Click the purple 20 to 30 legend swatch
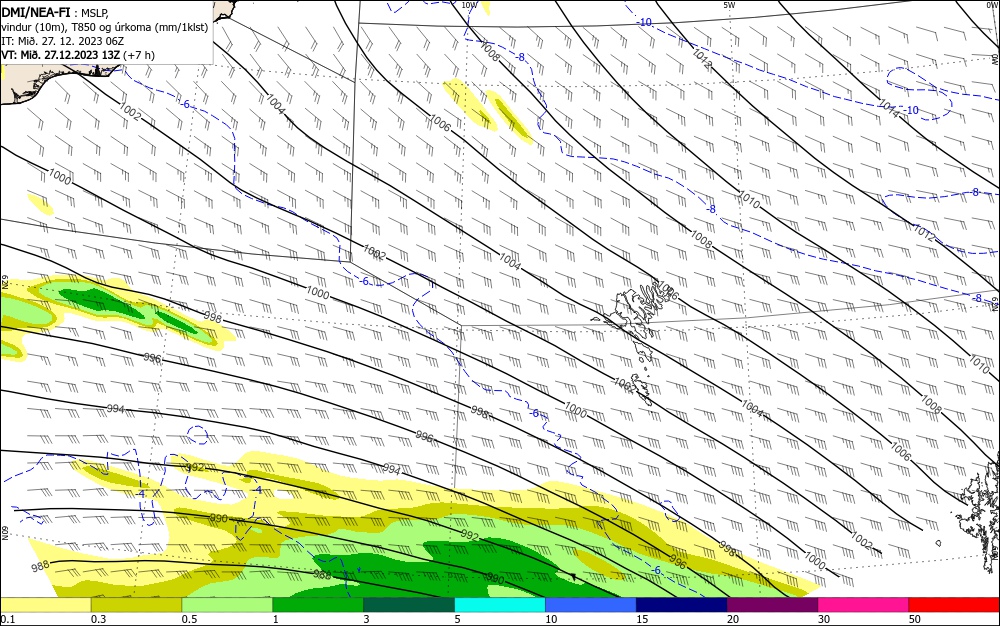Screen dimensions: 1000x626 point(772,605)
